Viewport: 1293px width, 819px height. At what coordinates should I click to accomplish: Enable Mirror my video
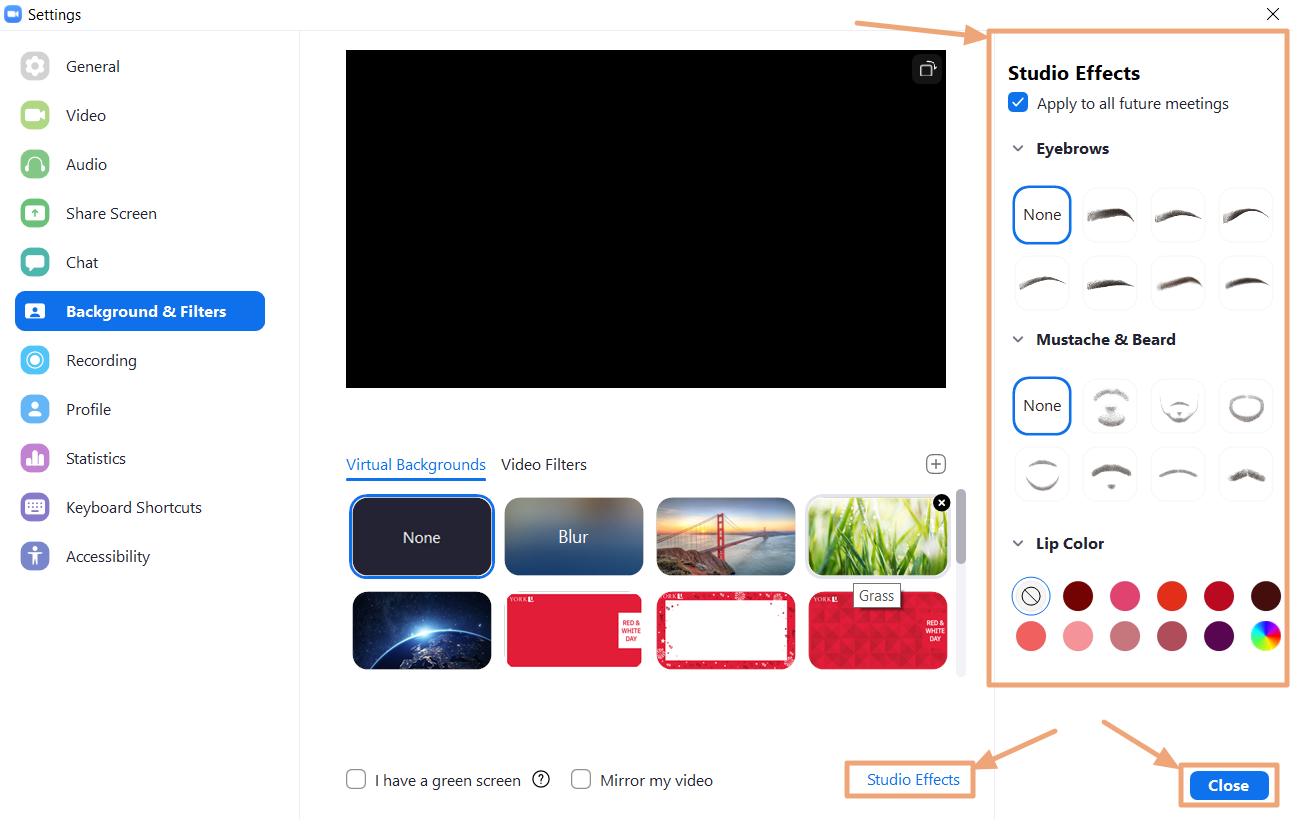tap(581, 779)
